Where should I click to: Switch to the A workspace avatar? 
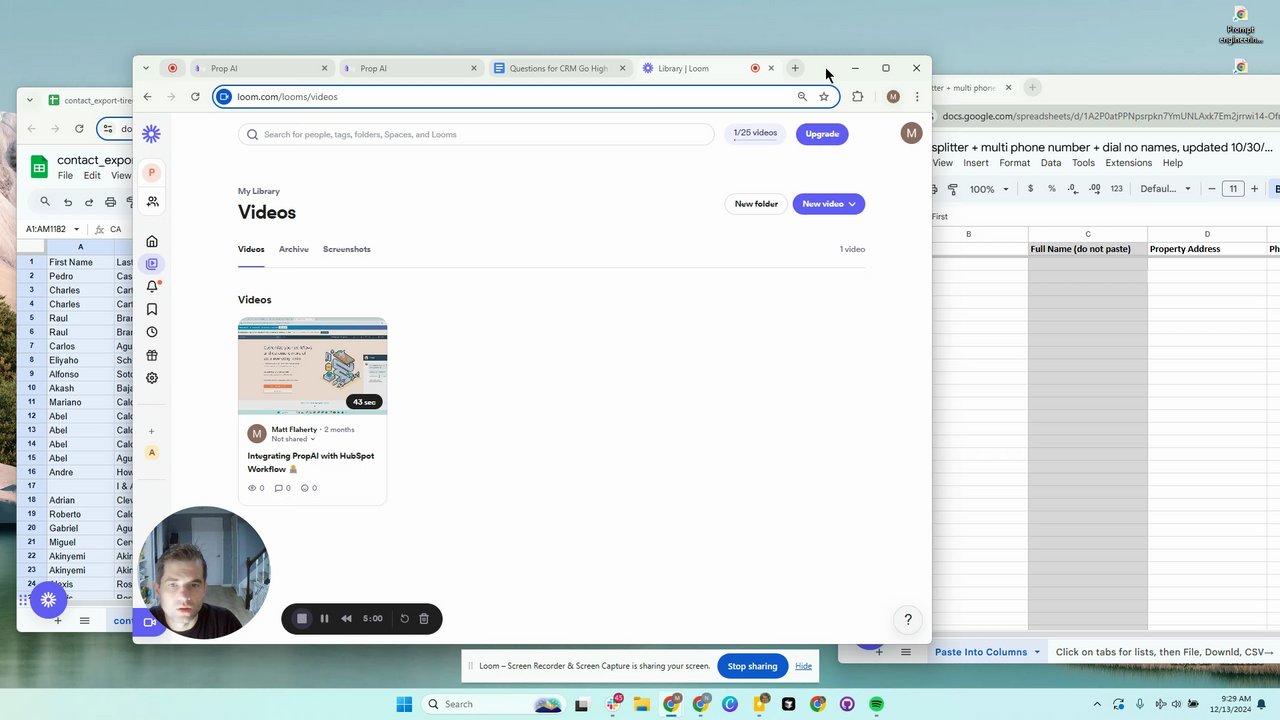coord(152,453)
